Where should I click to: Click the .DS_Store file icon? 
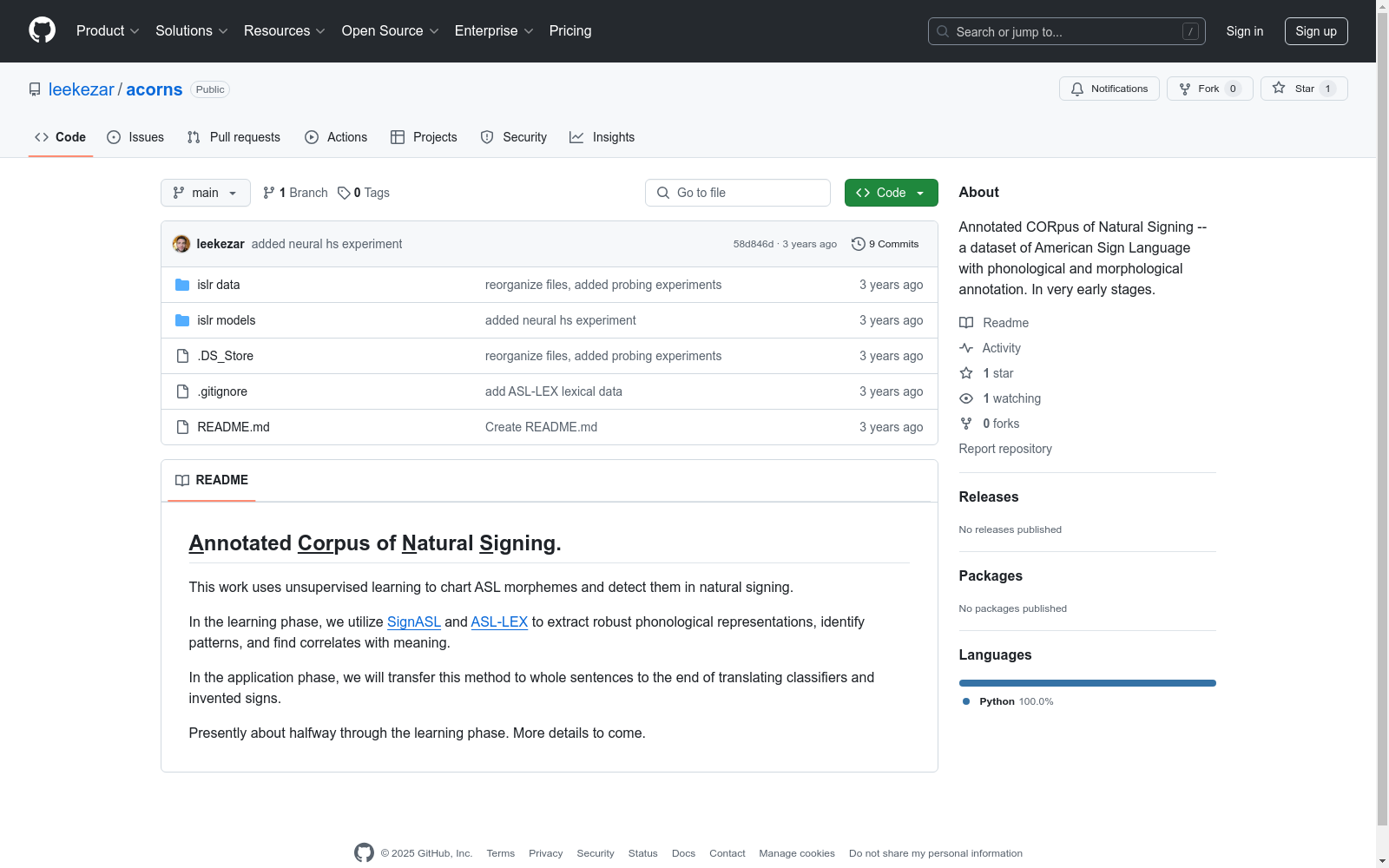click(x=182, y=356)
